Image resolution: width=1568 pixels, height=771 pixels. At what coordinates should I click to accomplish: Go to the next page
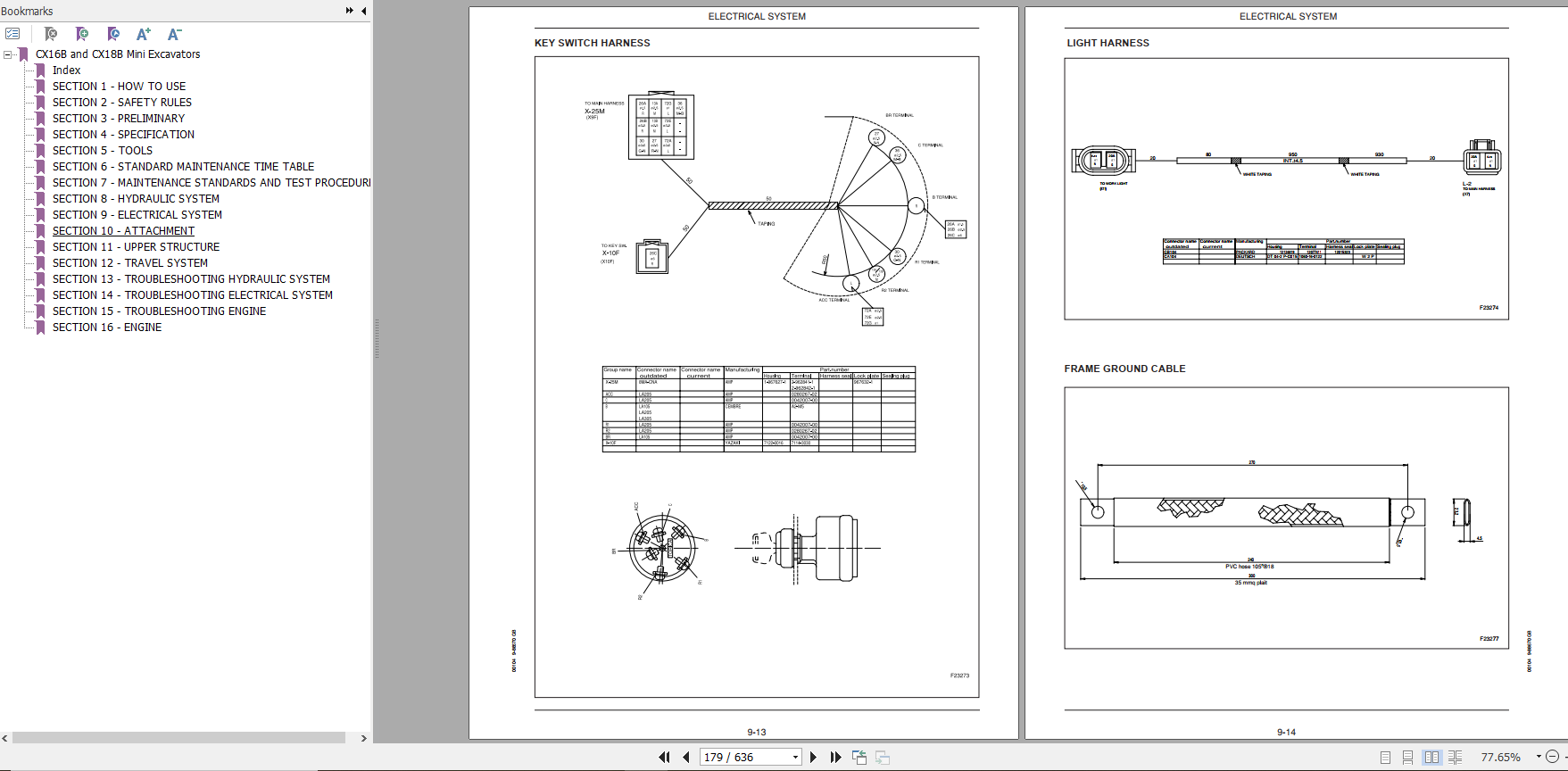click(x=813, y=757)
